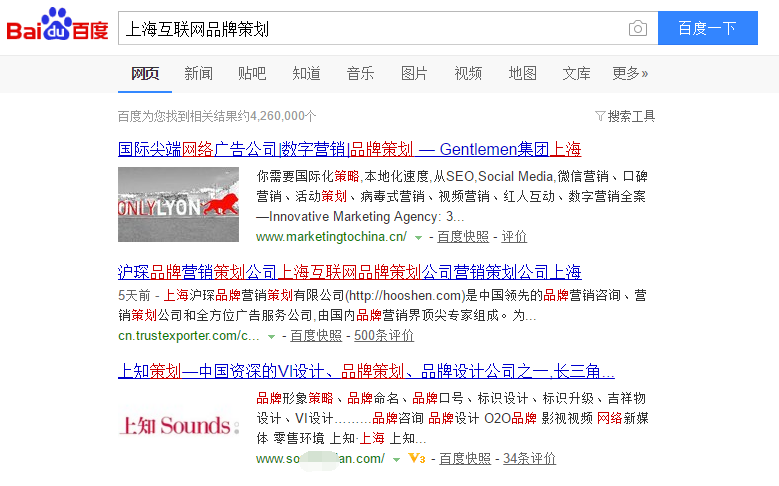This screenshot has height=486, width=779.
Task: Switch to the 图片 tab
Action: click(414, 74)
